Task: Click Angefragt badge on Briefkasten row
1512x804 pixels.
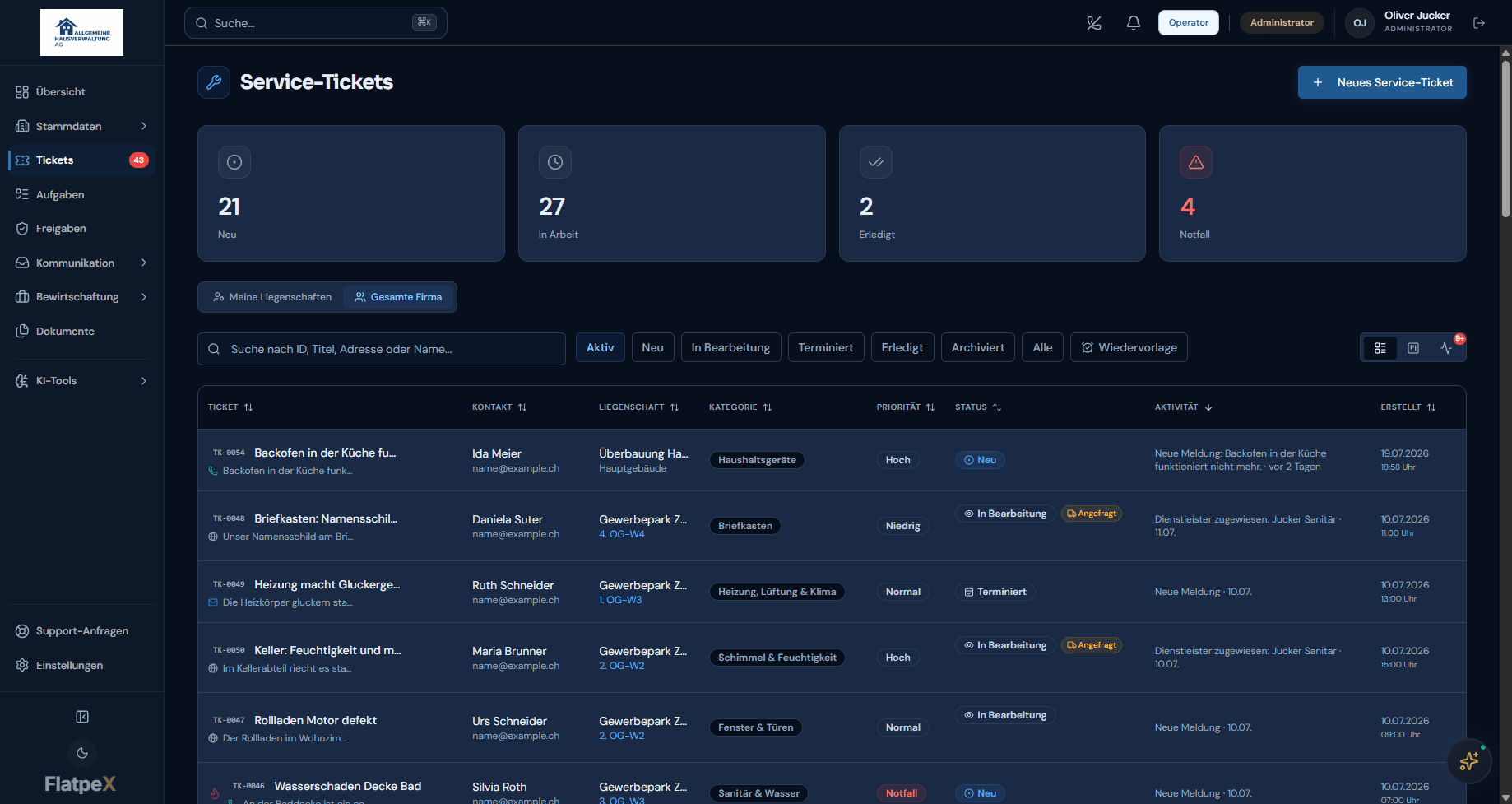Action: pos(1092,514)
